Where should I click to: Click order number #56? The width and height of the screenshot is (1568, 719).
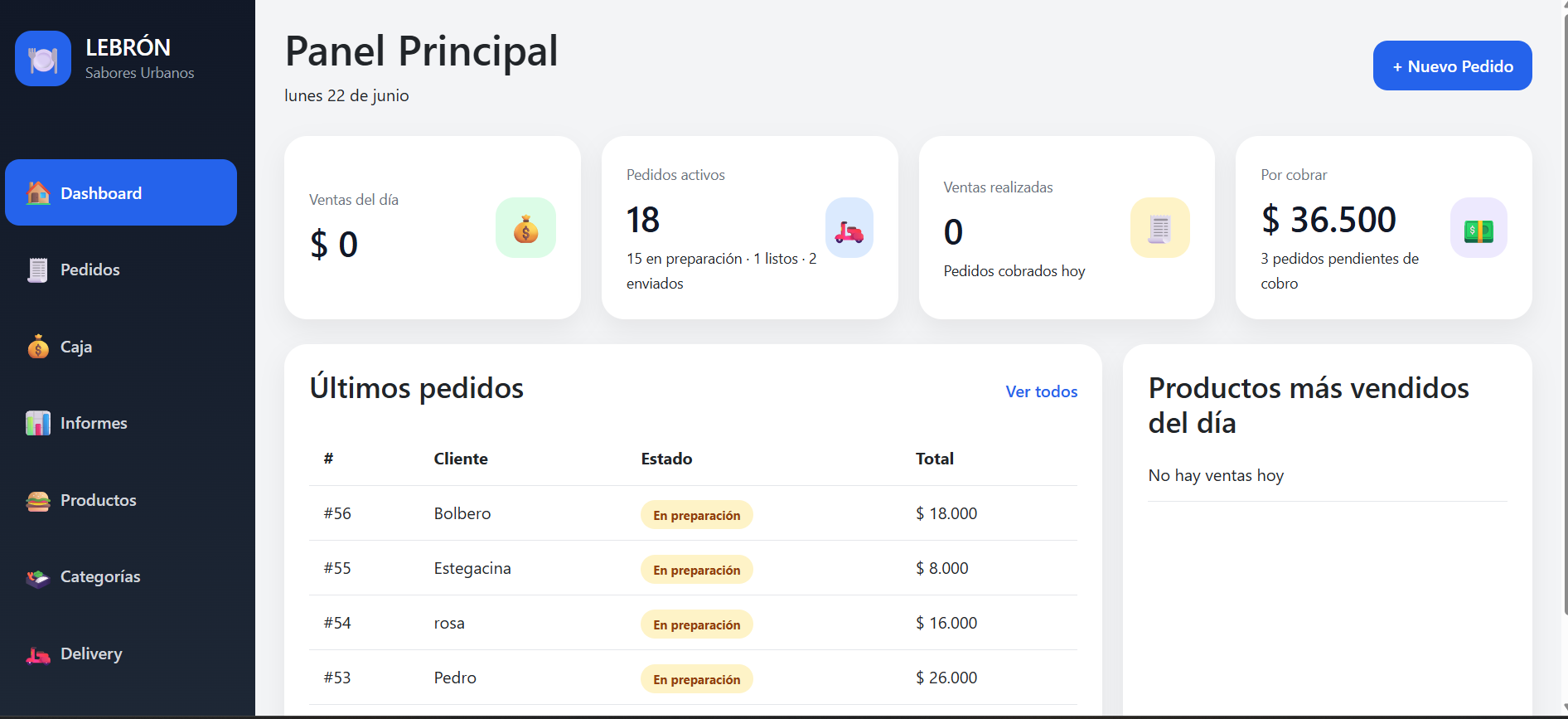click(337, 513)
